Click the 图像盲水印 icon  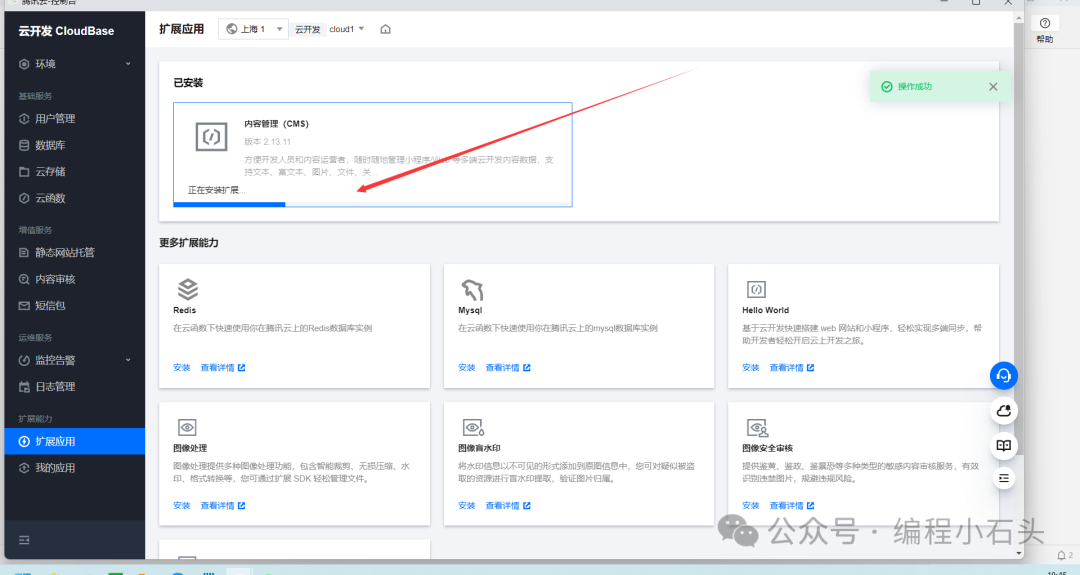tap(473, 427)
